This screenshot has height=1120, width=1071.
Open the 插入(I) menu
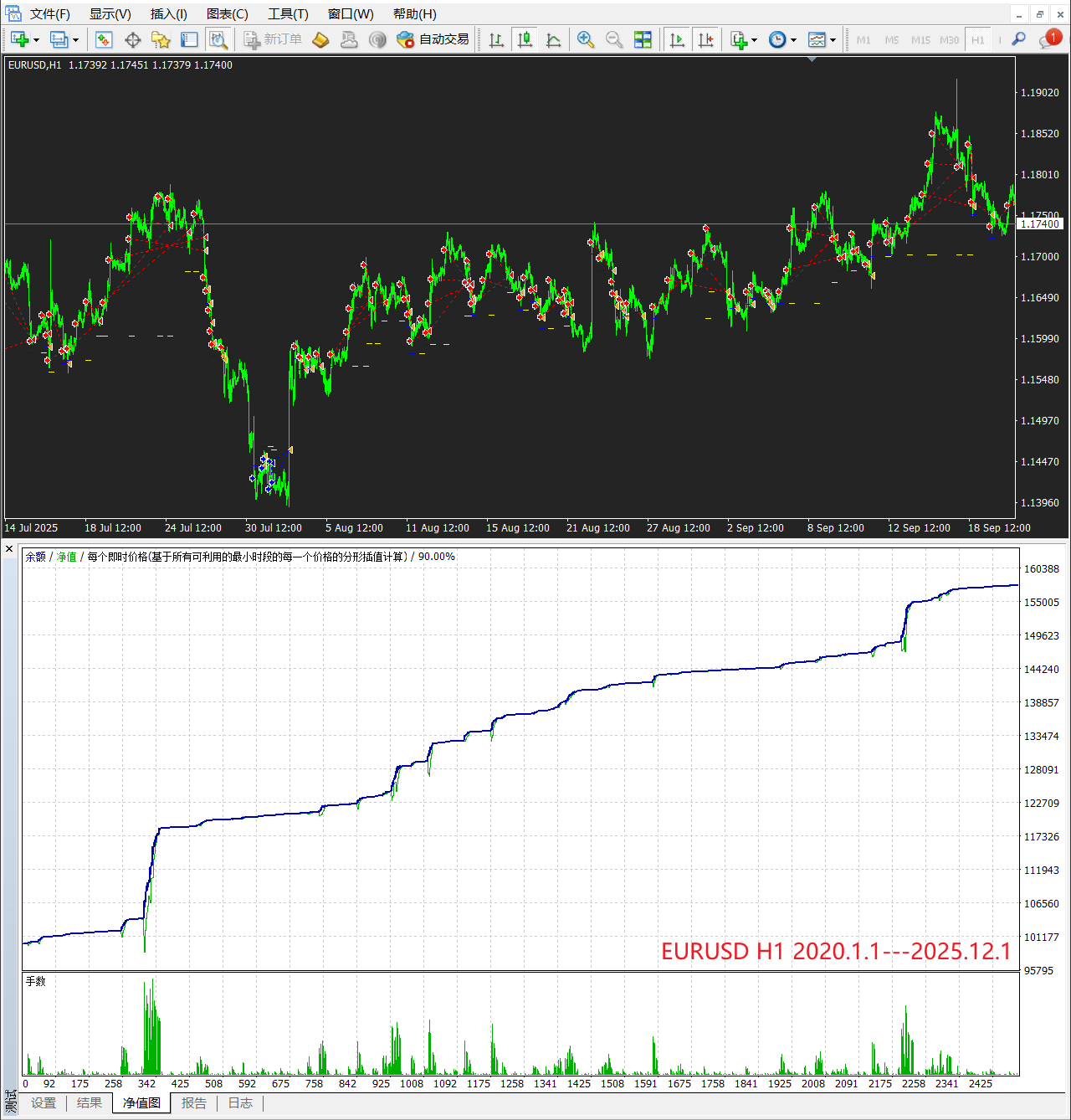coord(168,14)
